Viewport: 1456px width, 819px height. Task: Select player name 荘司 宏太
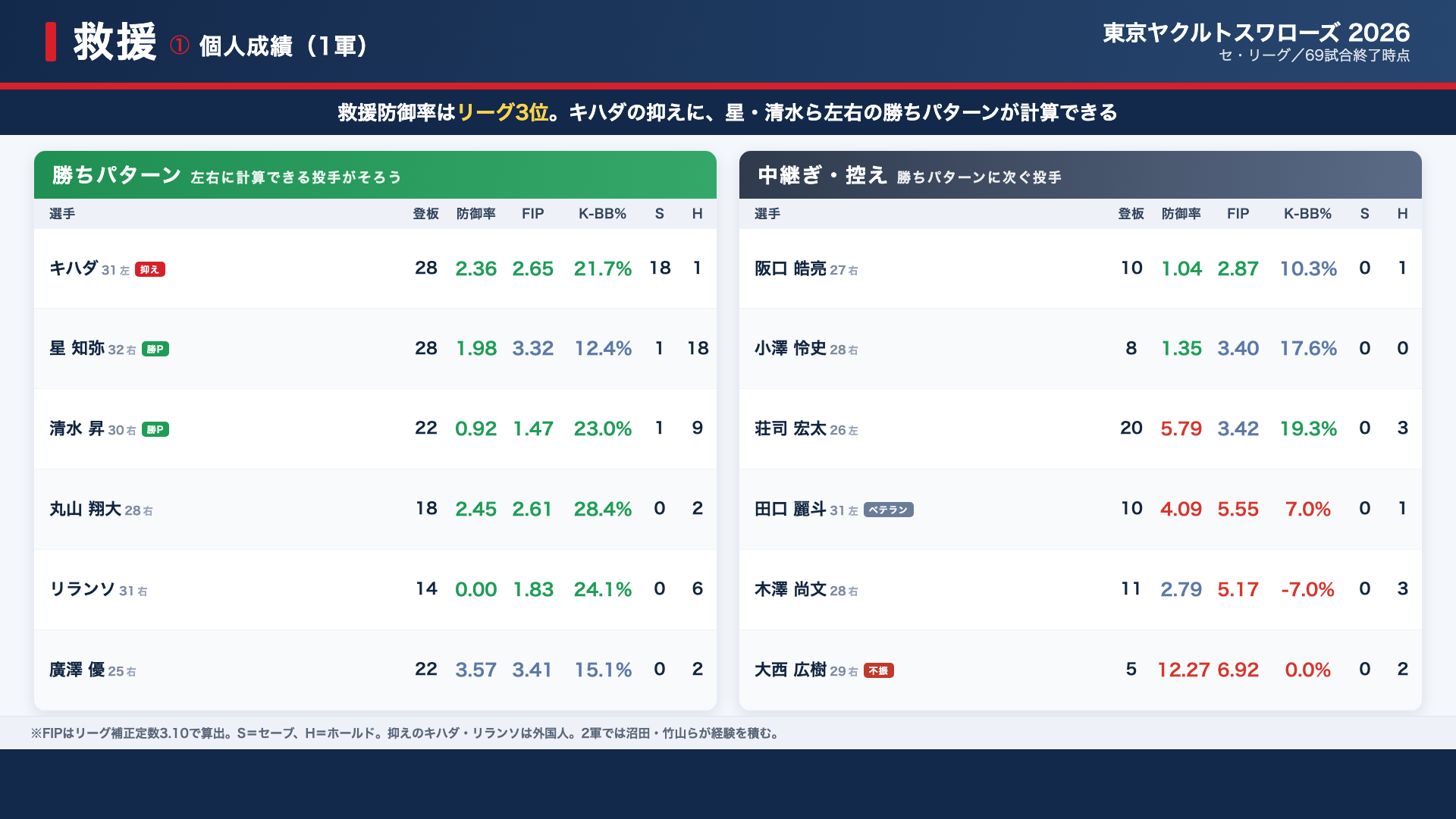point(790,428)
